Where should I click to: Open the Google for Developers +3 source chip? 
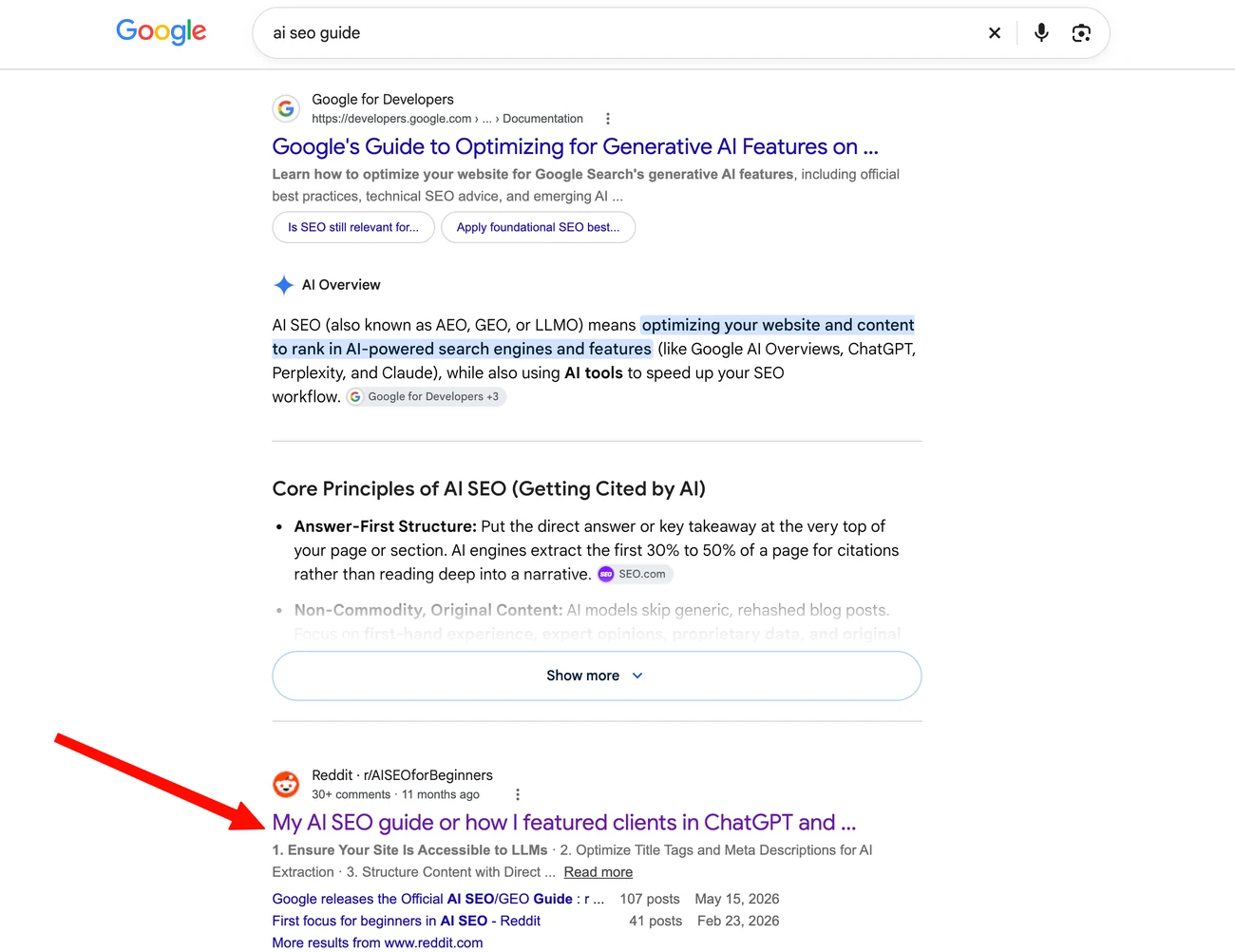(x=427, y=397)
